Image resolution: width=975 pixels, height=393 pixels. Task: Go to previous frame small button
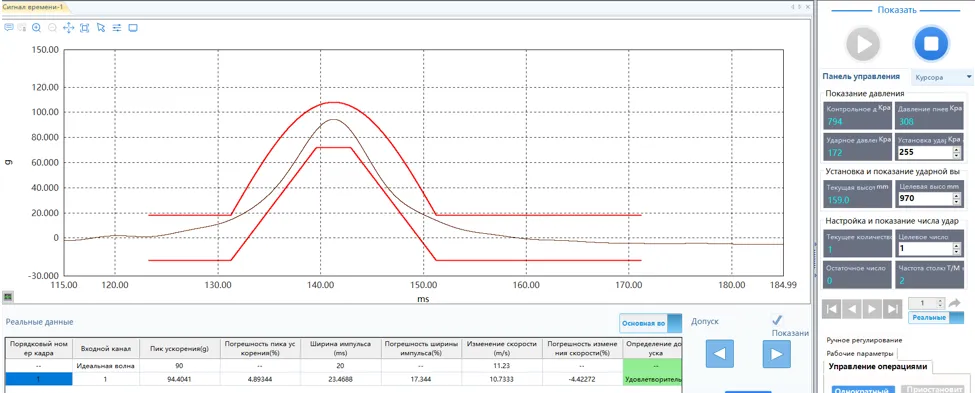coord(851,308)
